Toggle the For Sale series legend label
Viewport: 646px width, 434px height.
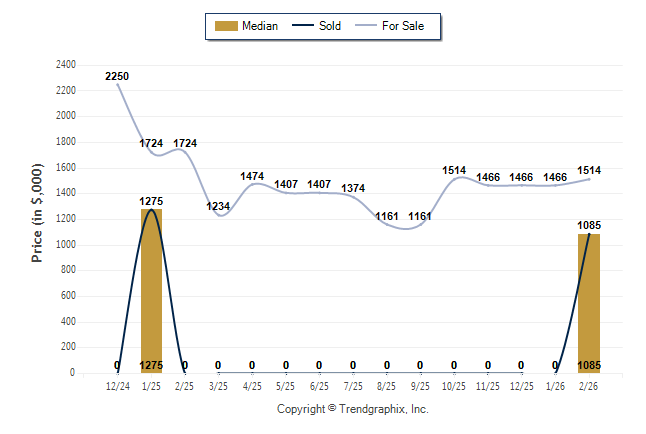[403, 26]
